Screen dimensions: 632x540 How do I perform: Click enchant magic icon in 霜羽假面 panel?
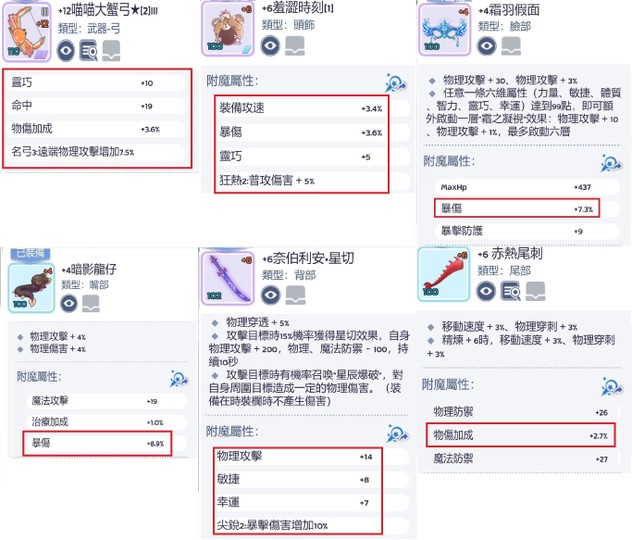[611, 163]
